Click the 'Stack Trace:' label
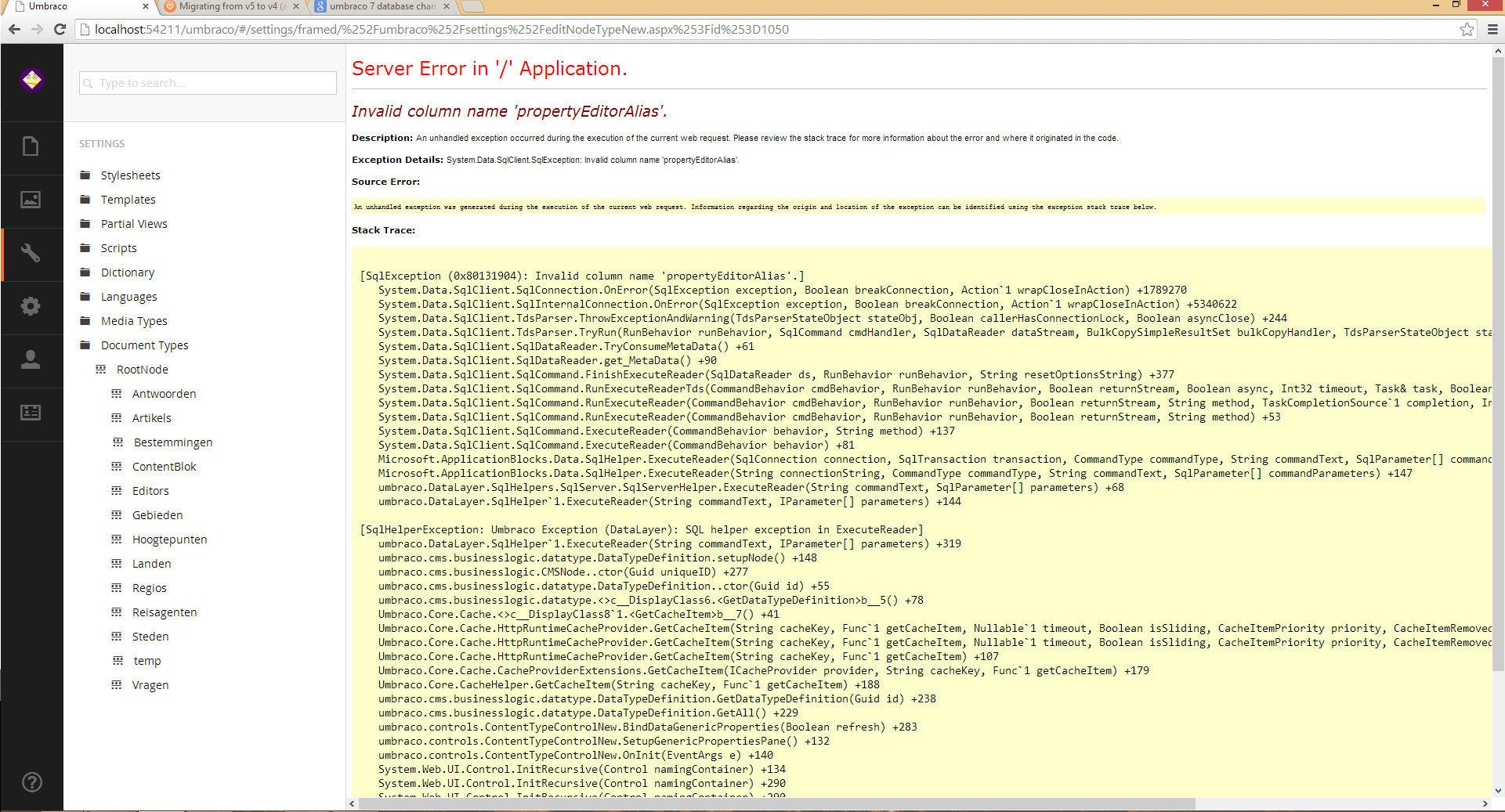 [x=383, y=230]
